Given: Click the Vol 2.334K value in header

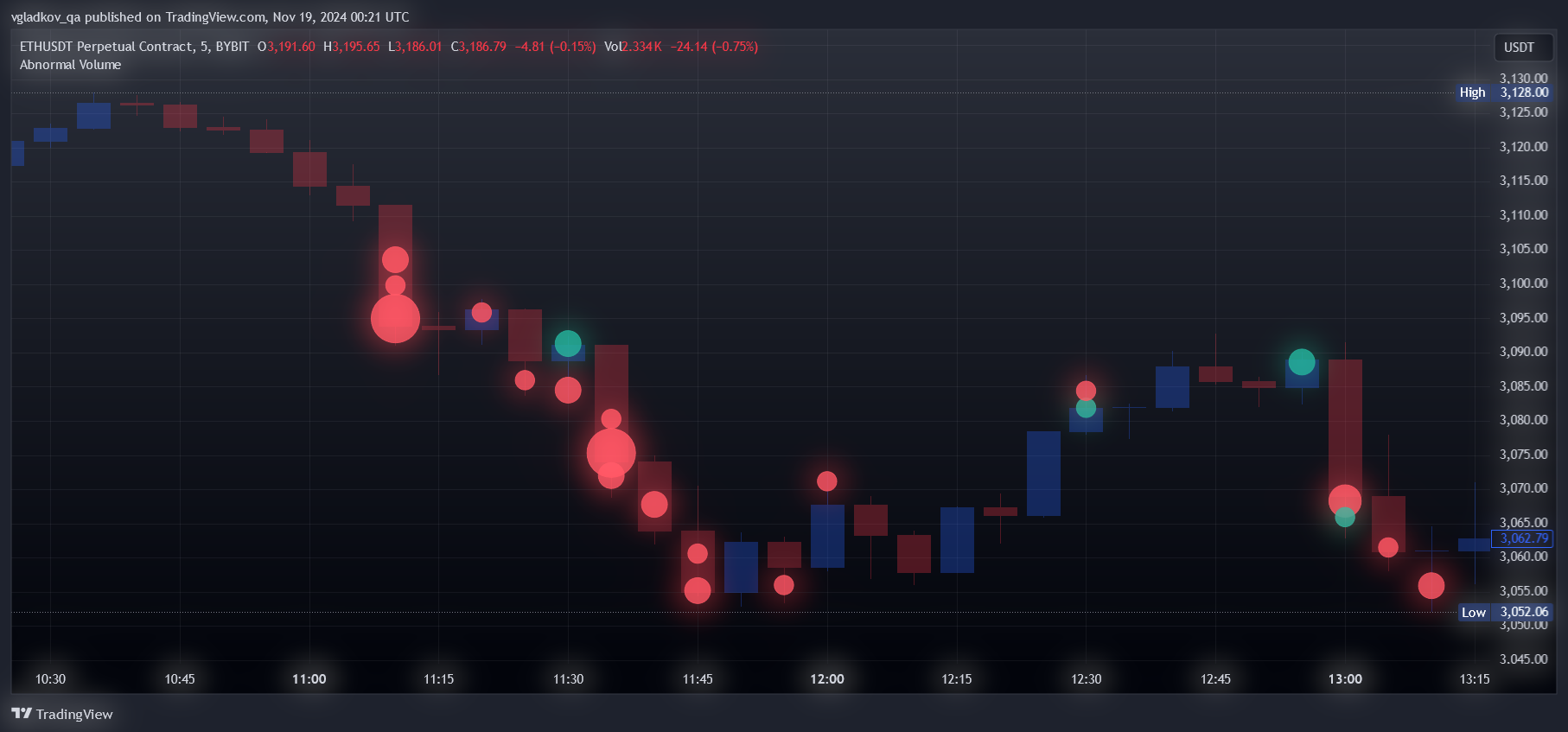Looking at the screenshot, I should (x=633, y=47).
